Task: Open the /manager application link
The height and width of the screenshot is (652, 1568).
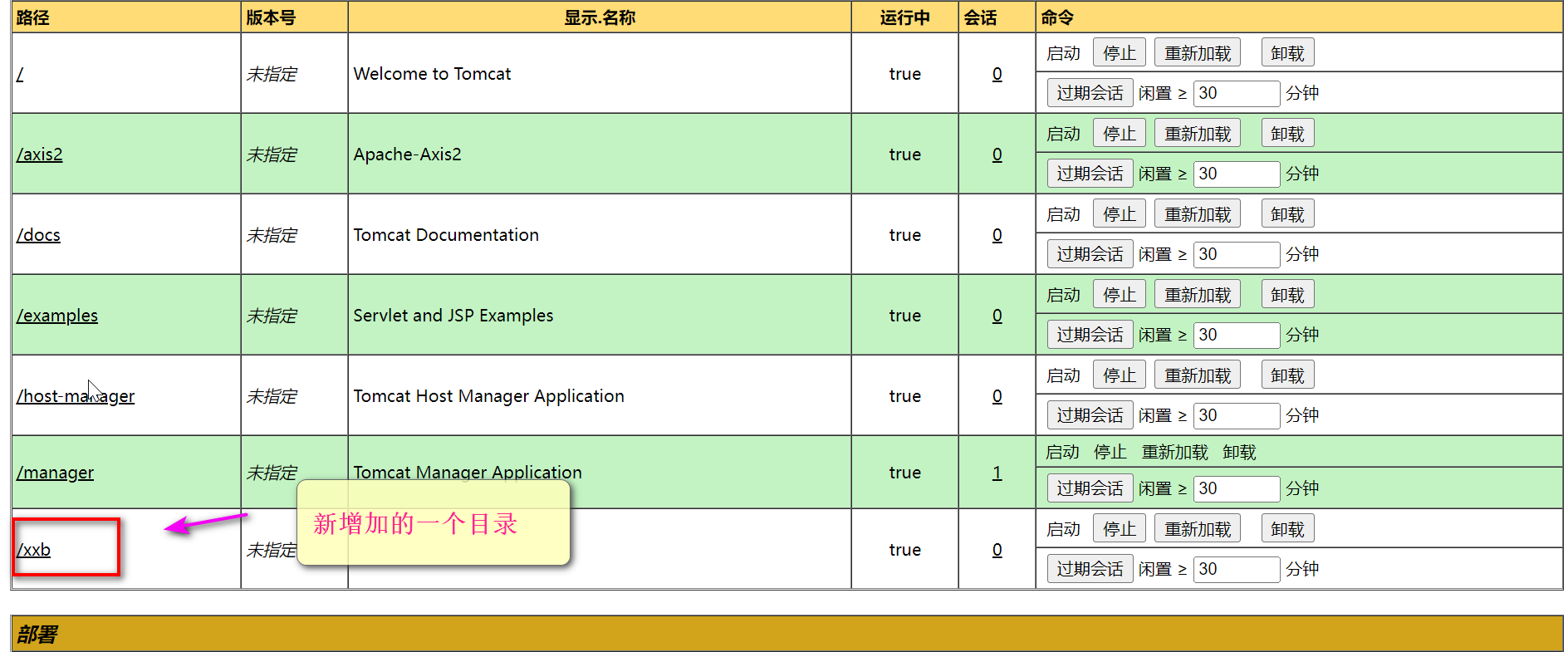Action: tap(55, 473)
